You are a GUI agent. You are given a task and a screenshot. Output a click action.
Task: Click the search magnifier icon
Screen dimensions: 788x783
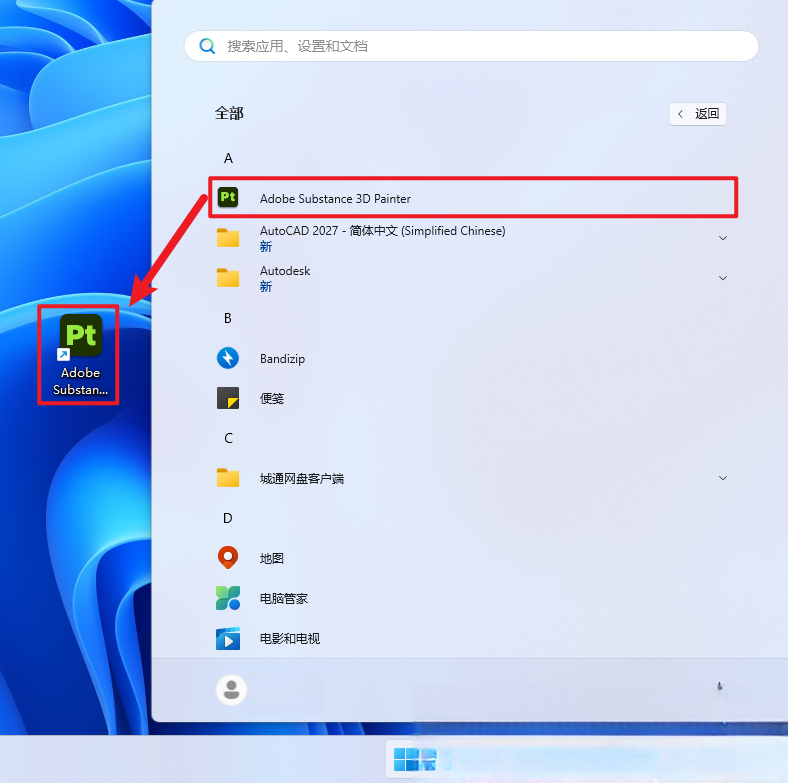pyautogui.click(x=207, y=46)
